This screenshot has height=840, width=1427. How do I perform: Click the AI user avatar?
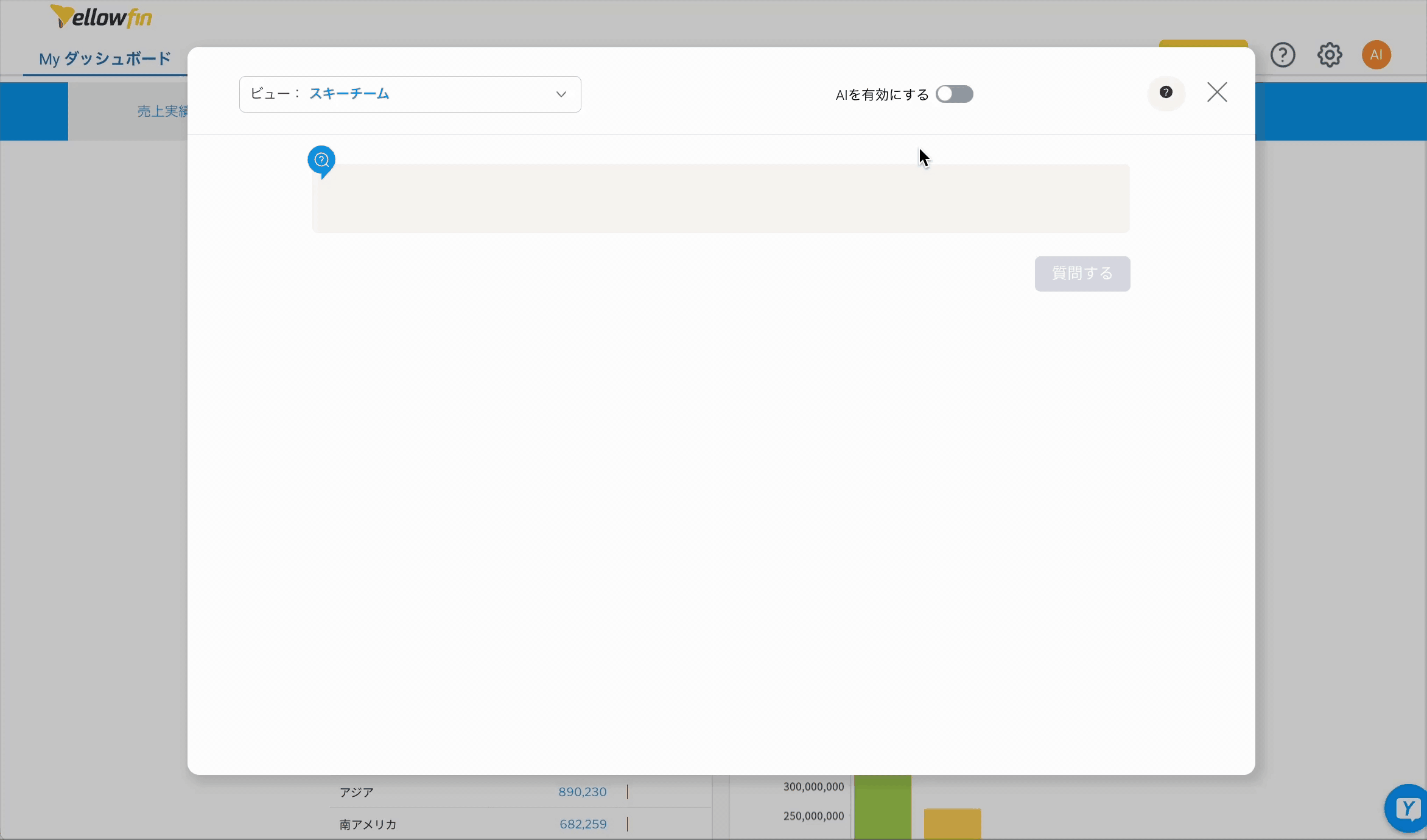tap(1376, 55)
